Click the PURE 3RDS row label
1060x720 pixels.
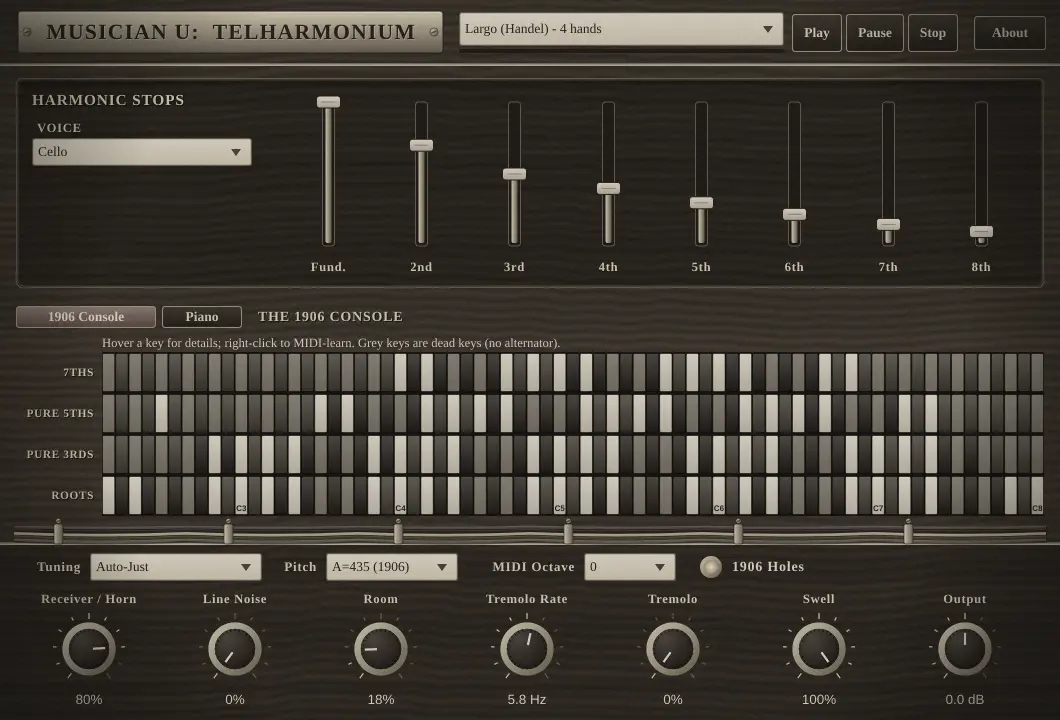60,454
